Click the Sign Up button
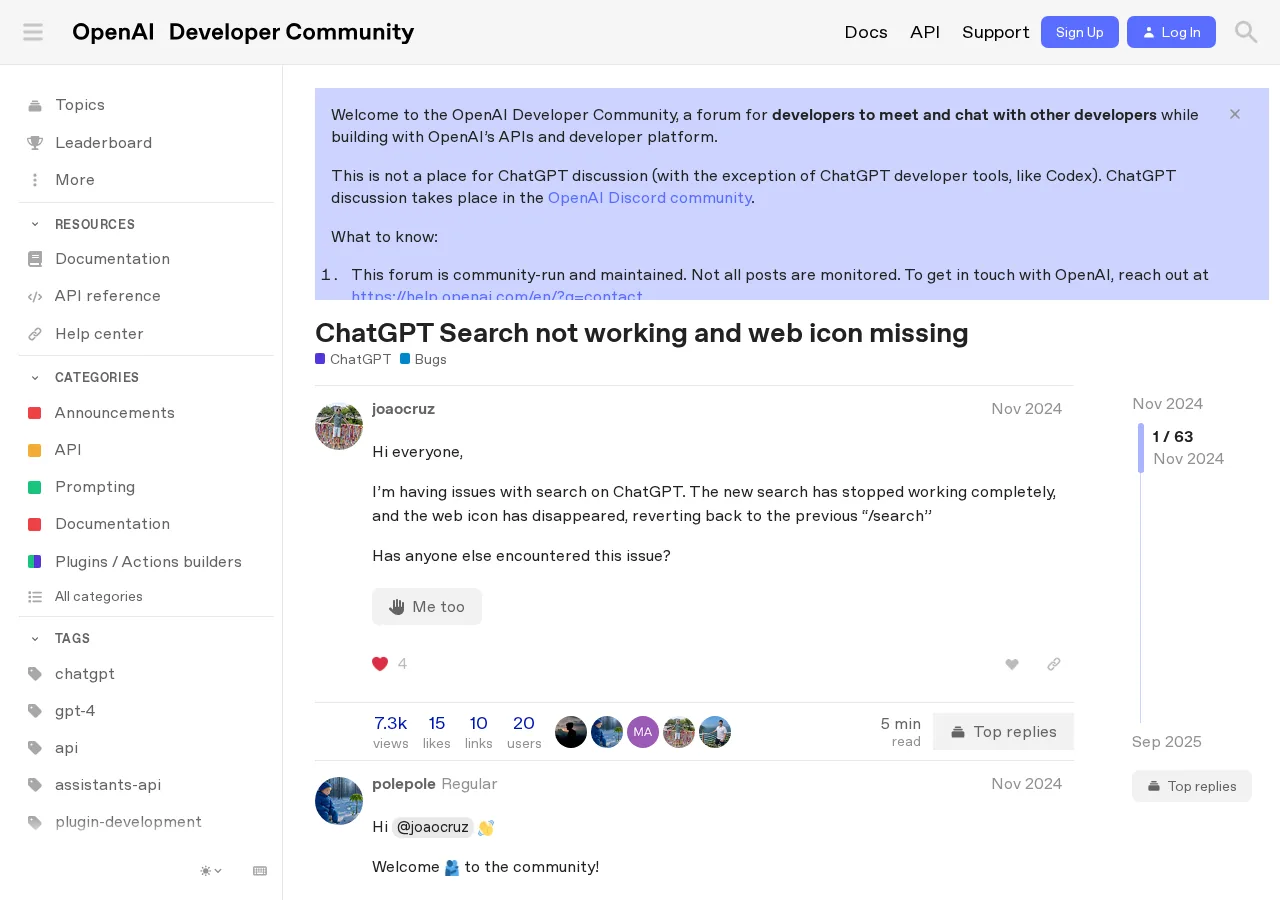Viewport: 1280px width, 900px height. [1080, 32]
